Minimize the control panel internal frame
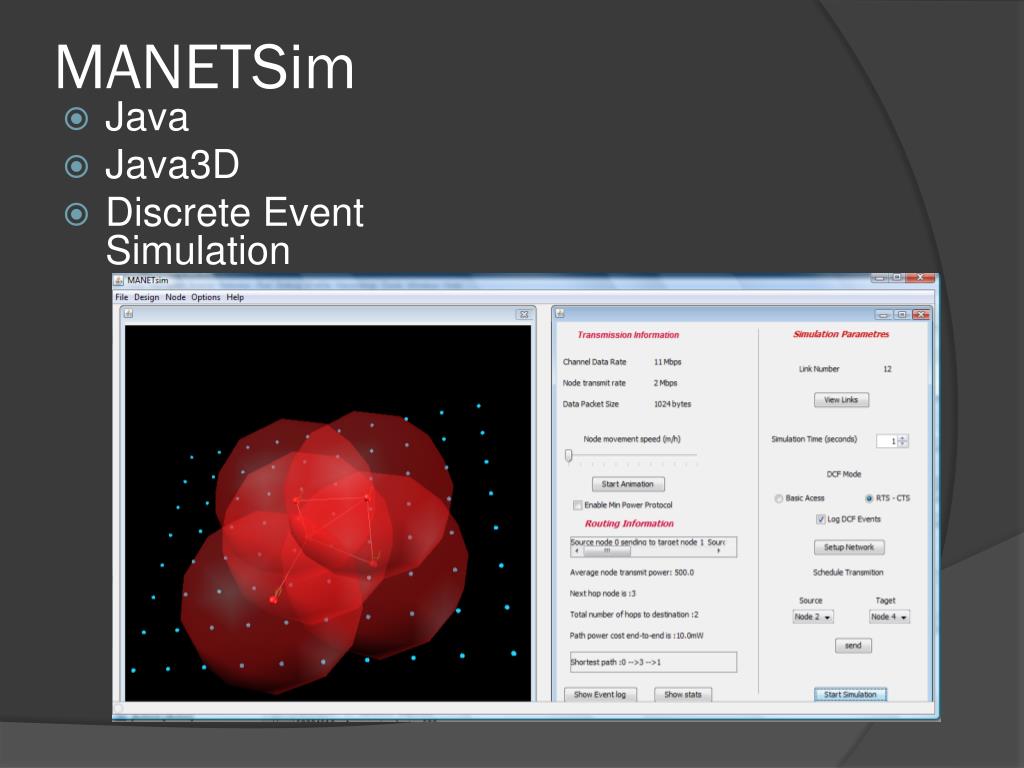 pos(884,315)
